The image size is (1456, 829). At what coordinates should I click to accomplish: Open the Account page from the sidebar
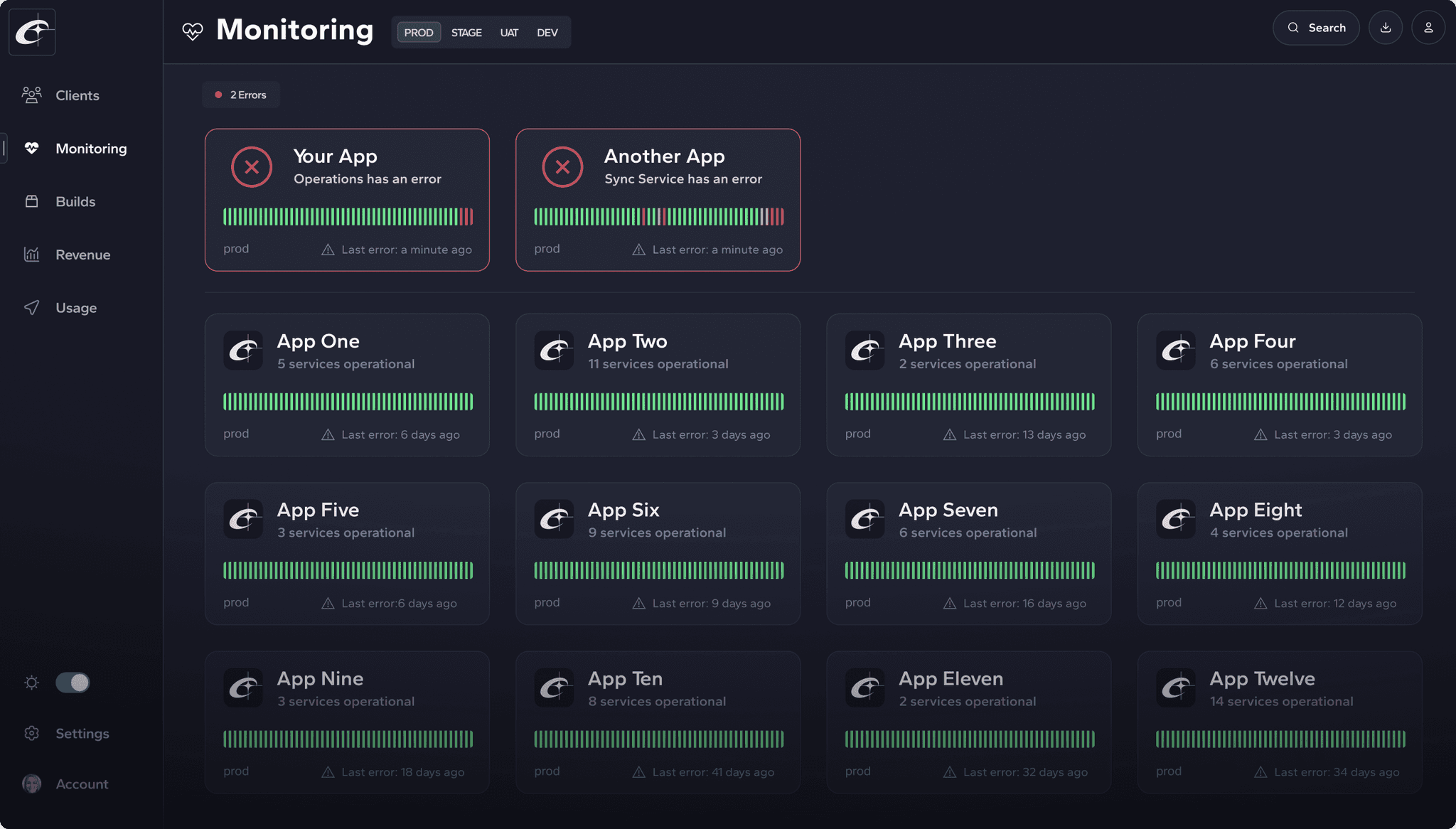[81, 784]
